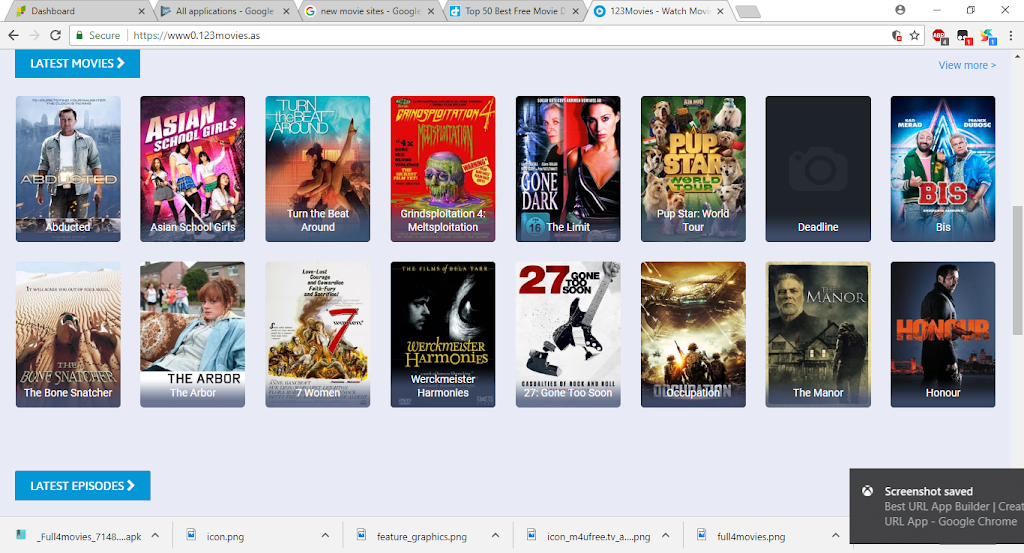Viewport: 1024px width, 553px height.
Task: Open the AdBlock Plus extension icon
Action: coord(939,36)
